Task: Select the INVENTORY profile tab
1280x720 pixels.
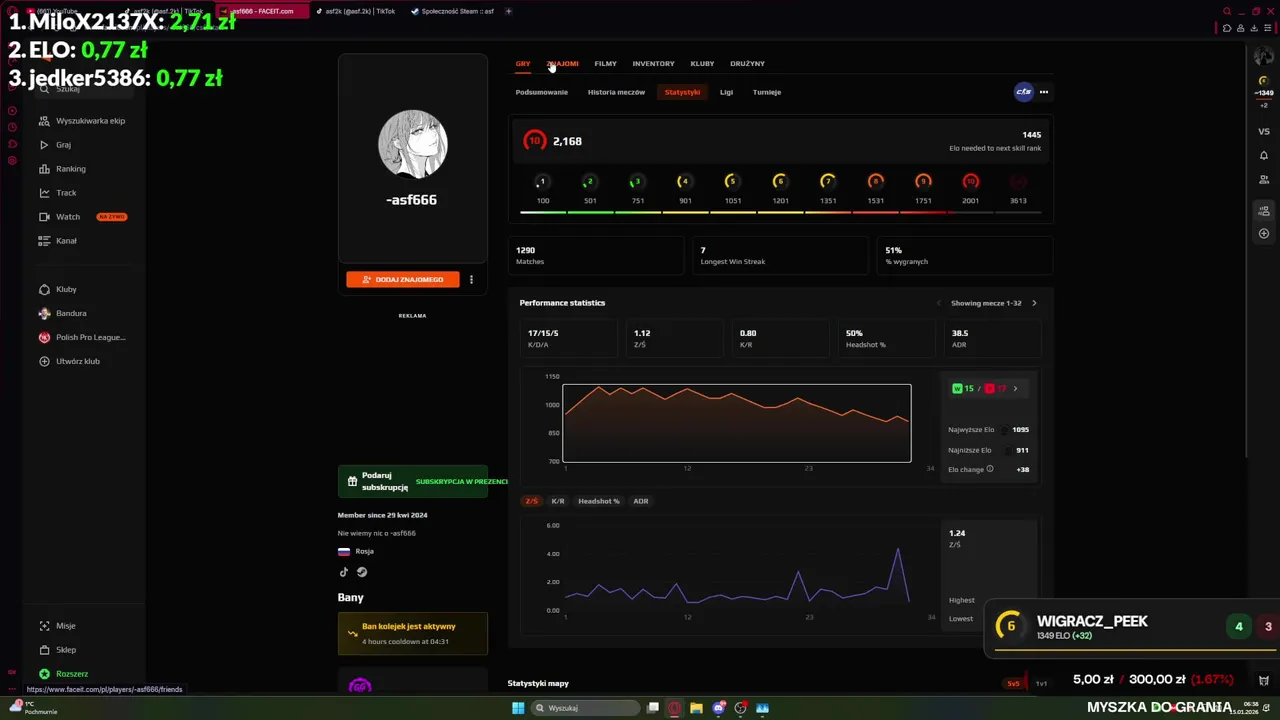Action: (x=653, y=63)
